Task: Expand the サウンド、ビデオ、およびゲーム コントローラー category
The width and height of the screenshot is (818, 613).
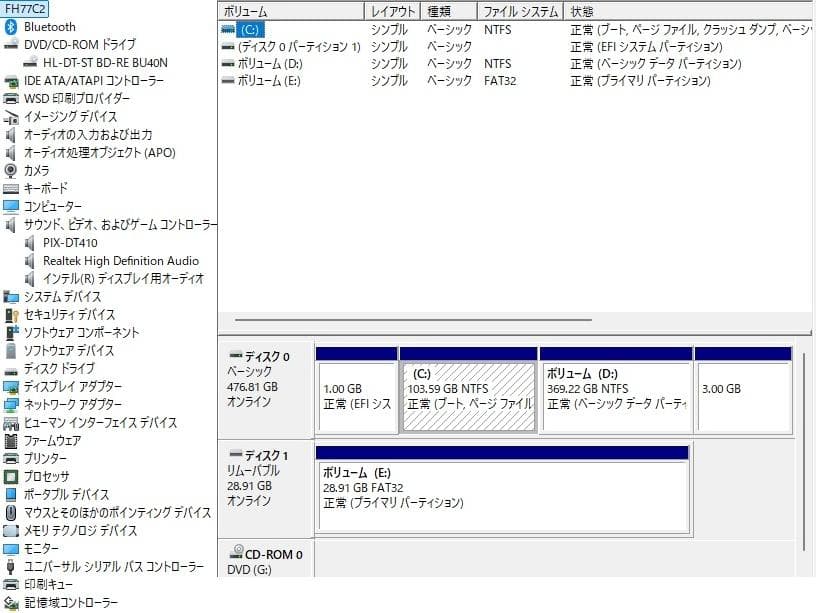Action: click(3, 225)
